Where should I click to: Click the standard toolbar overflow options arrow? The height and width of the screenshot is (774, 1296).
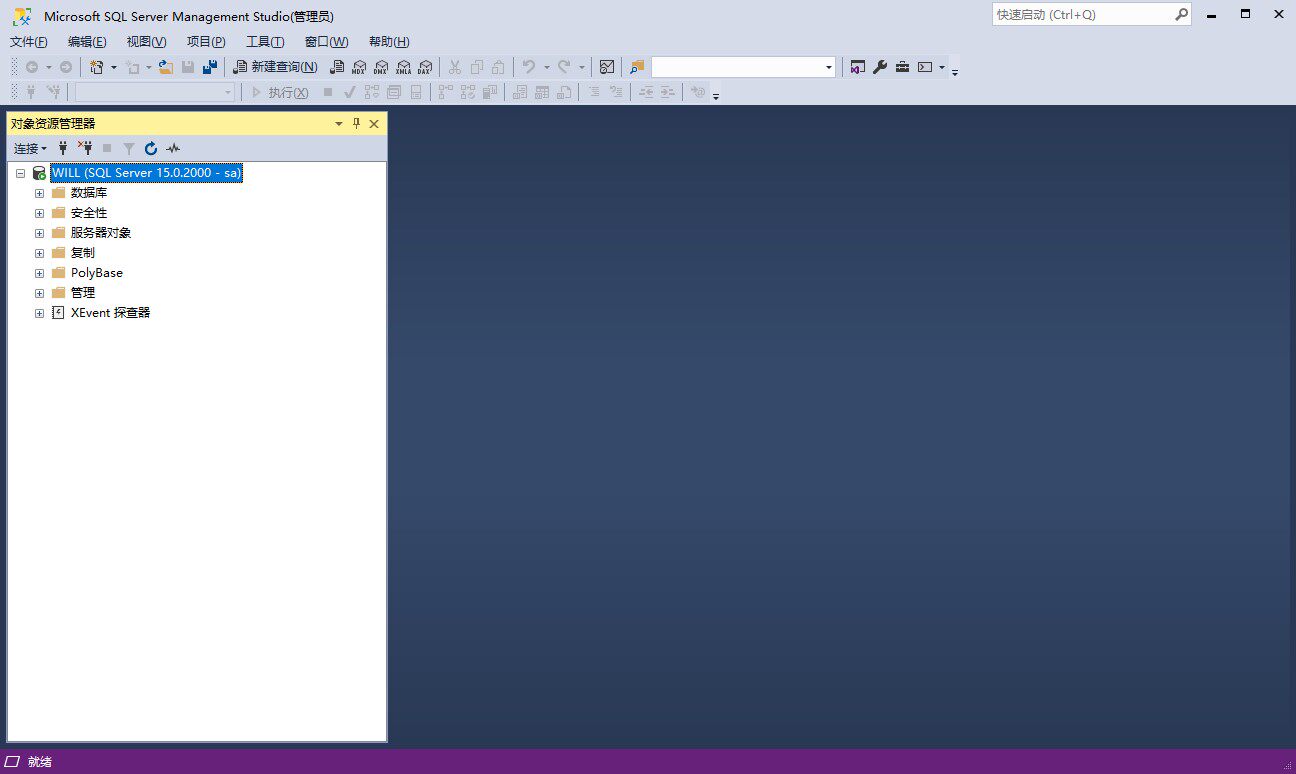coord(955,71)
